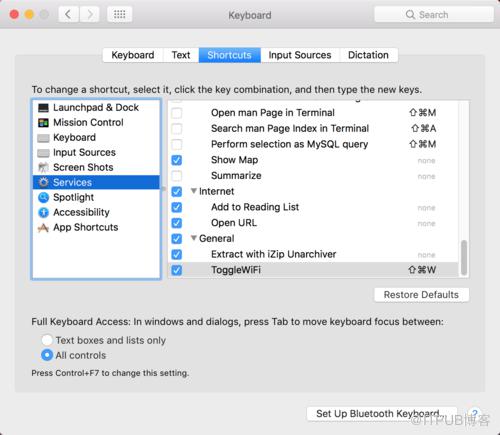Click the Launchpad & Dock icon
The image size is (500, 435).
[x=43, y=108]
